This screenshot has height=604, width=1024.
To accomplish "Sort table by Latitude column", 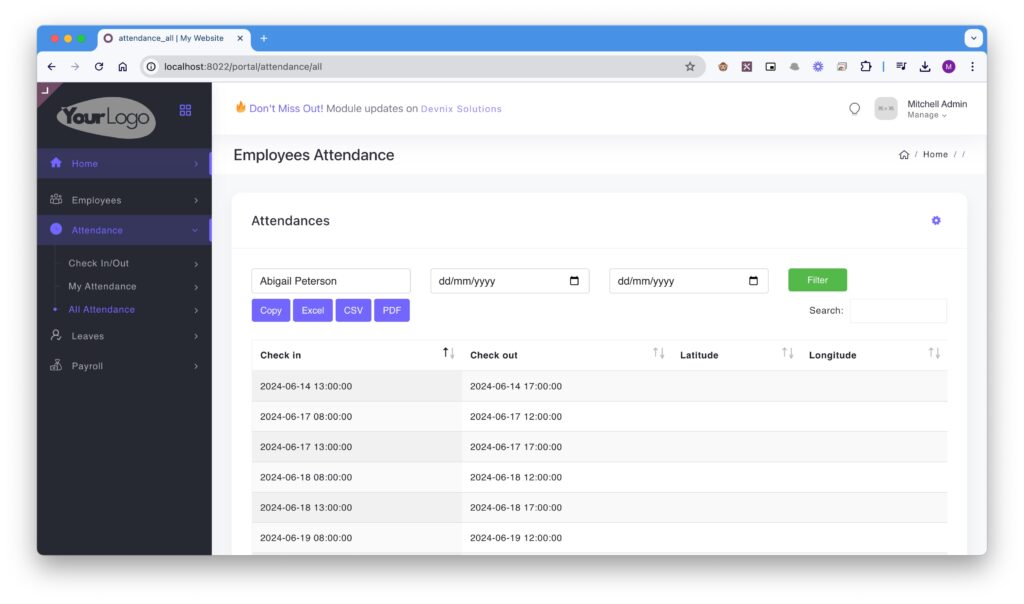I will [787, 354].
